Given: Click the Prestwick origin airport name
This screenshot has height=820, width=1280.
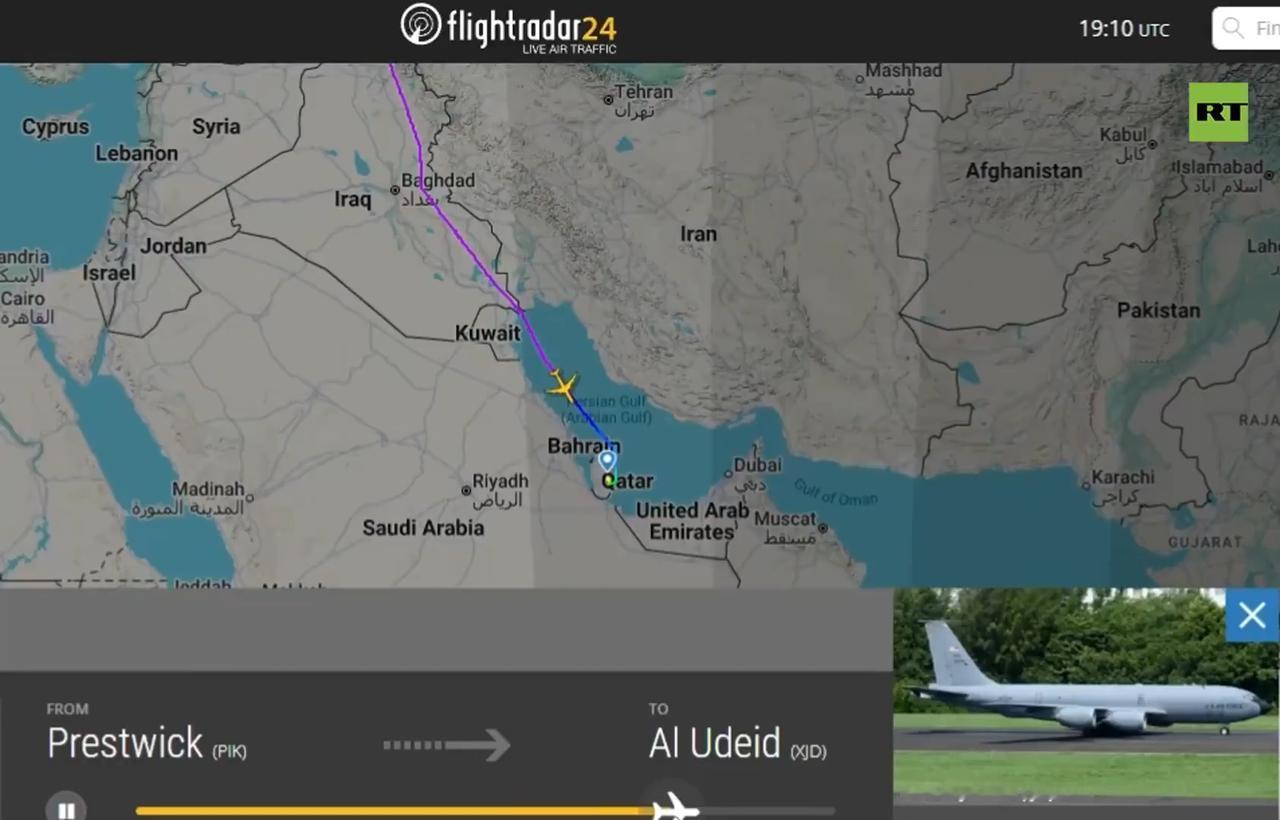Looking at the screenshot, I should click(x=125, y=744).
